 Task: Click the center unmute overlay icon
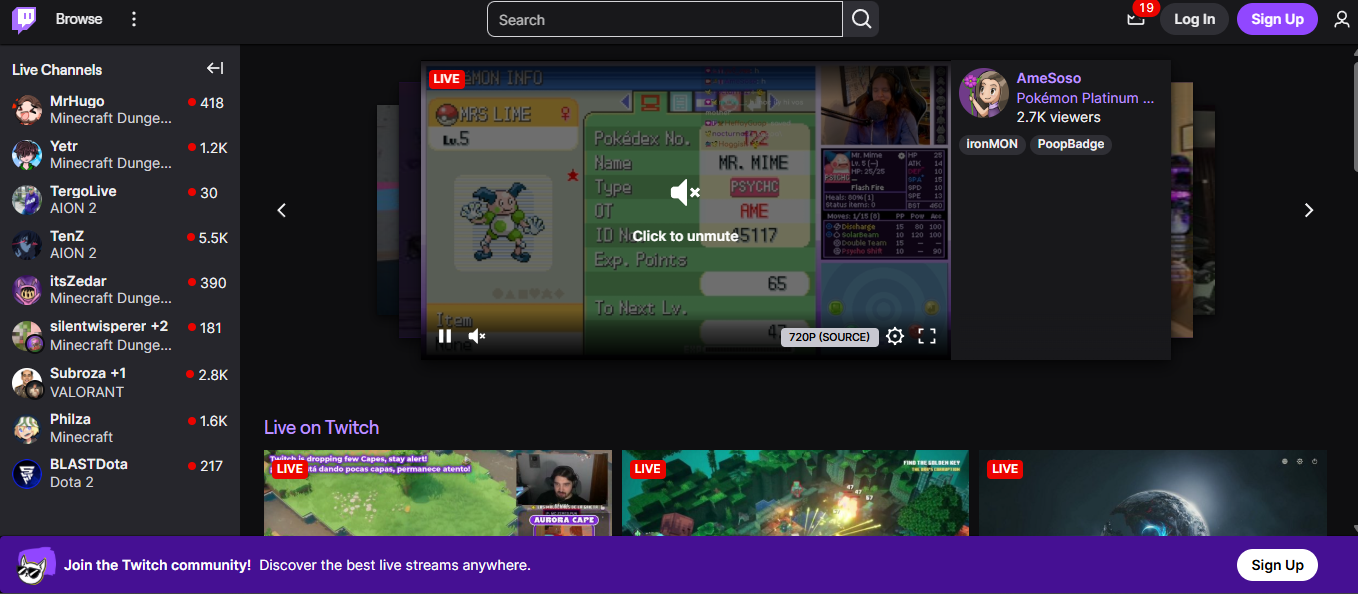(685, 192)
